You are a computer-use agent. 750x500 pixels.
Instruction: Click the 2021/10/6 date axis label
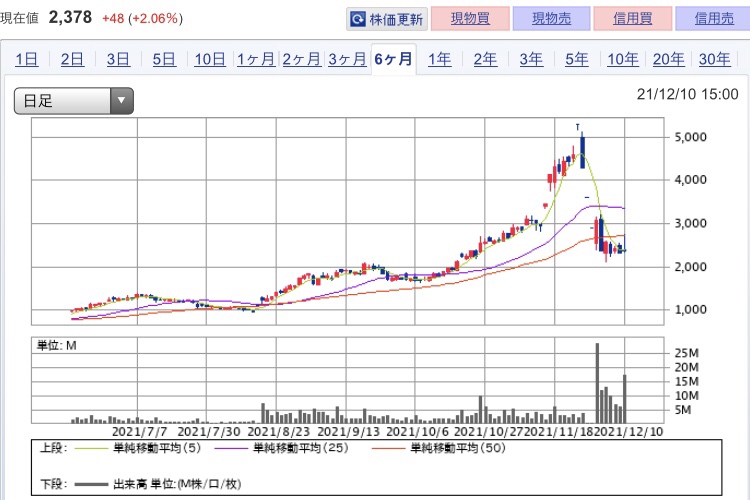point(418,432)
